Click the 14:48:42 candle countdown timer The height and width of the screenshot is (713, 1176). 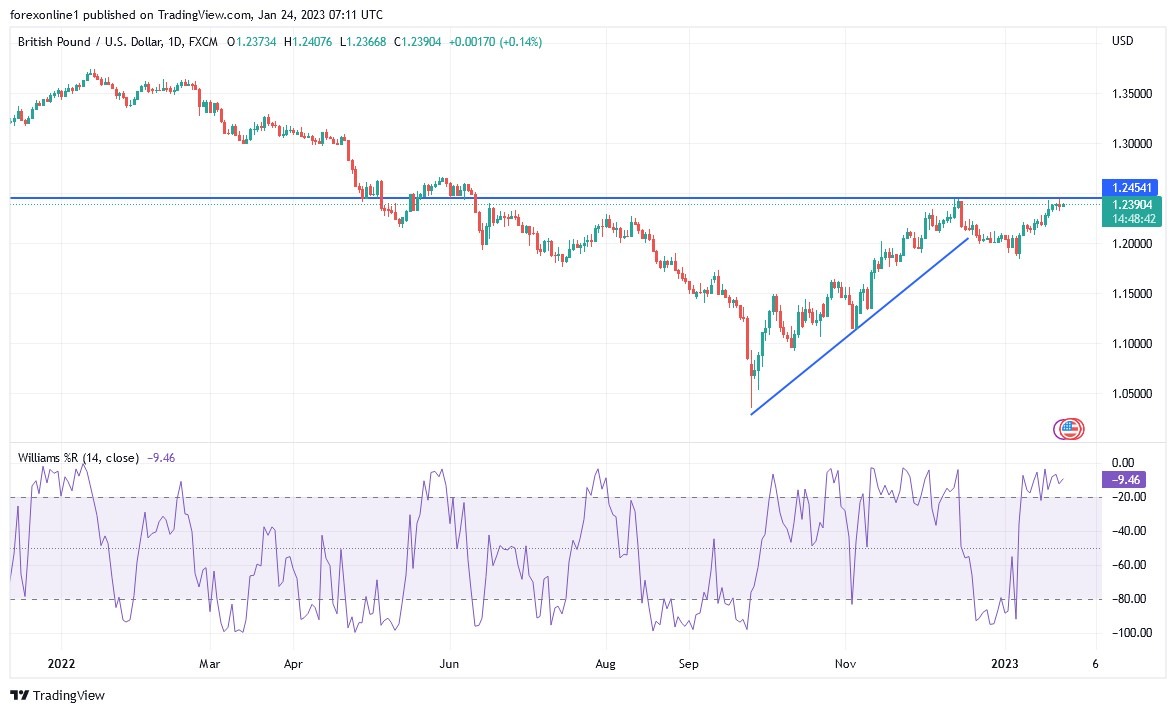pos(1132,219)
